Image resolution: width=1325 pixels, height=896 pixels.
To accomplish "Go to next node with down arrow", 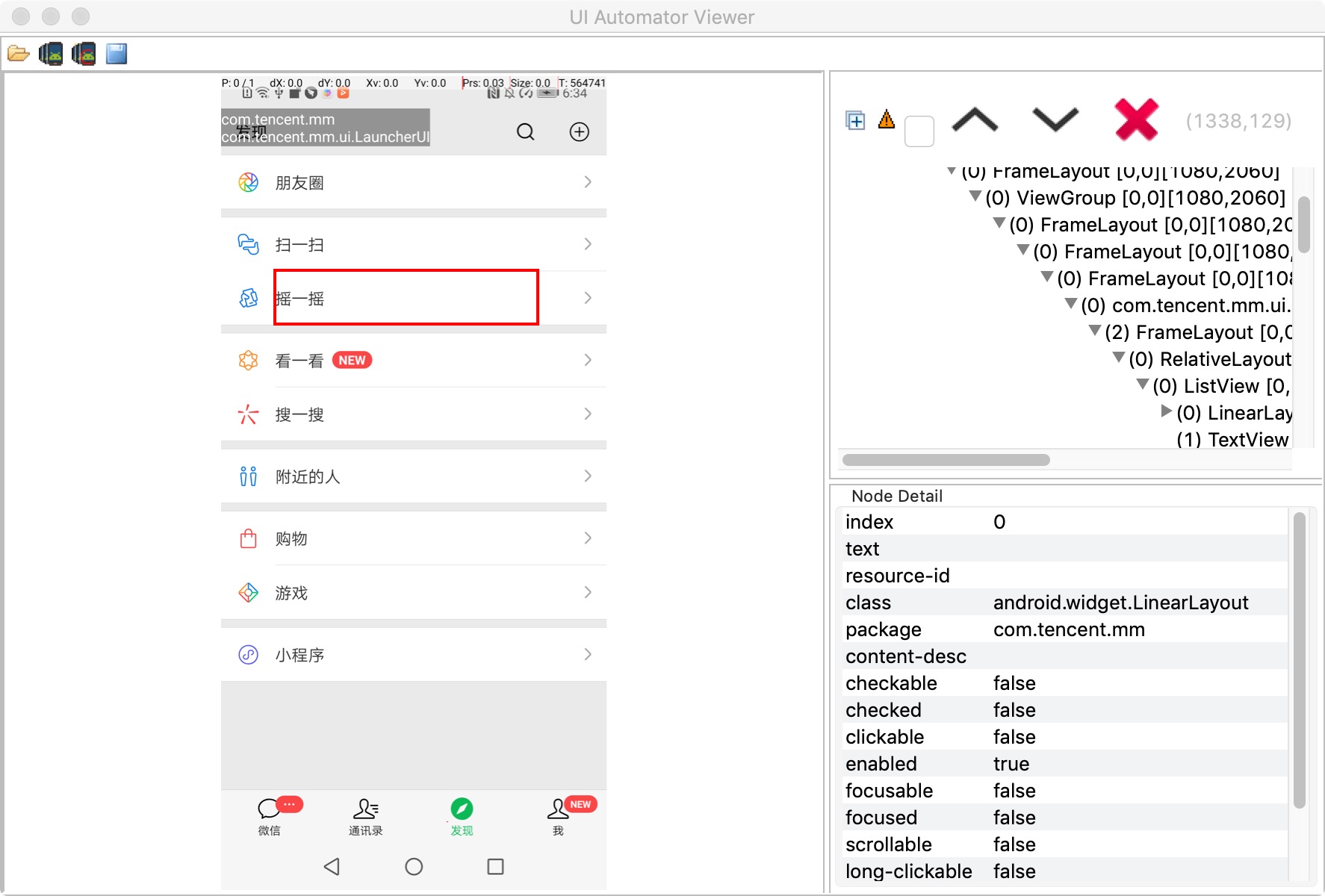I will coord(1055,119).
